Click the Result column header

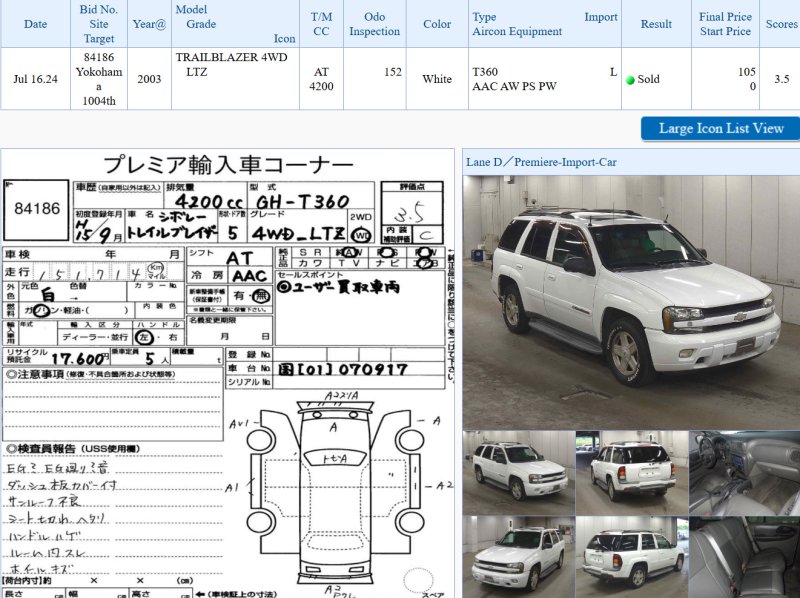pyautogui.click(x=656, y=24)
